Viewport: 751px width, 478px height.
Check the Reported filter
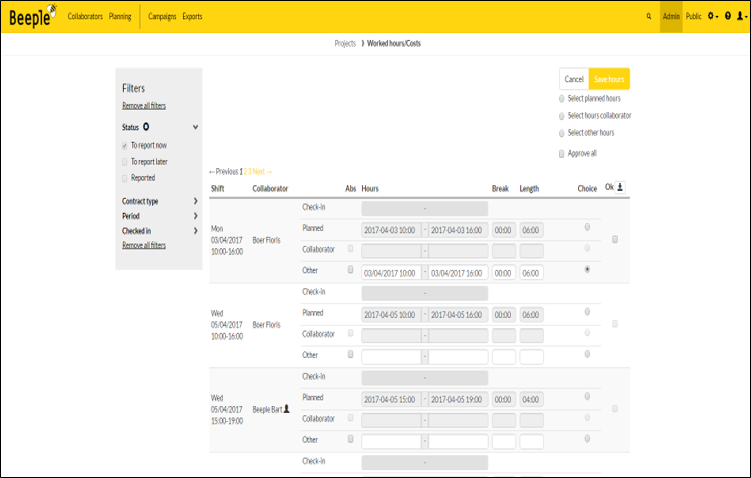(x=125, y=178)
